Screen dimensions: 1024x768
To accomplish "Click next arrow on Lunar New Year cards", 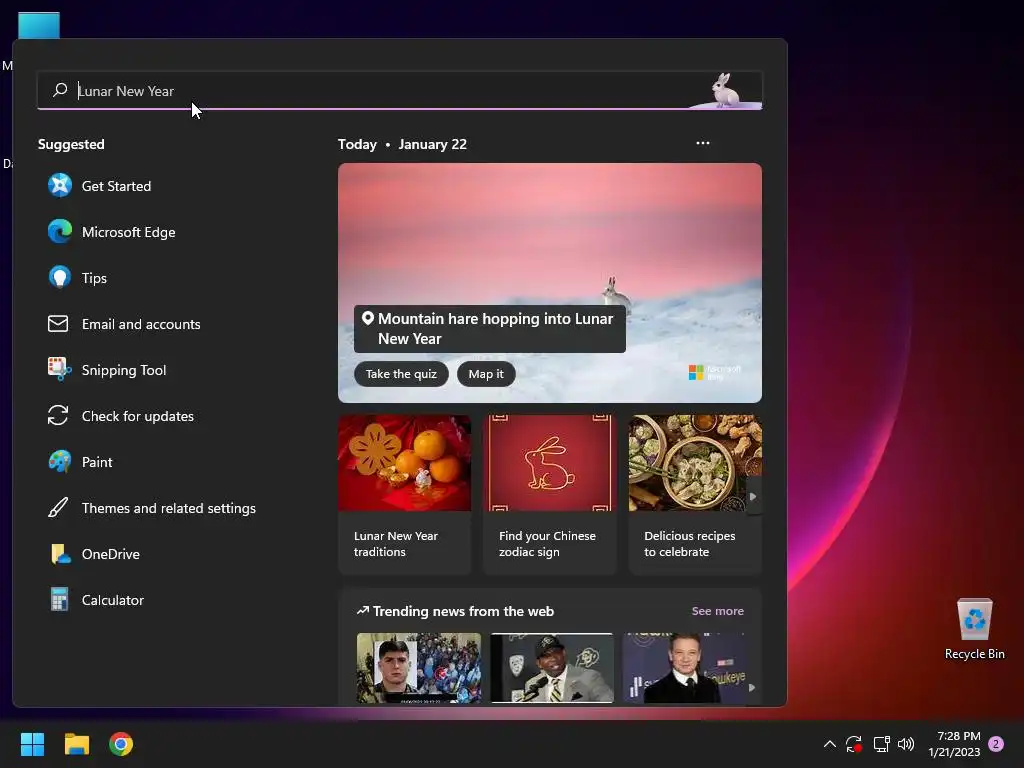I will tap(753, 496).
